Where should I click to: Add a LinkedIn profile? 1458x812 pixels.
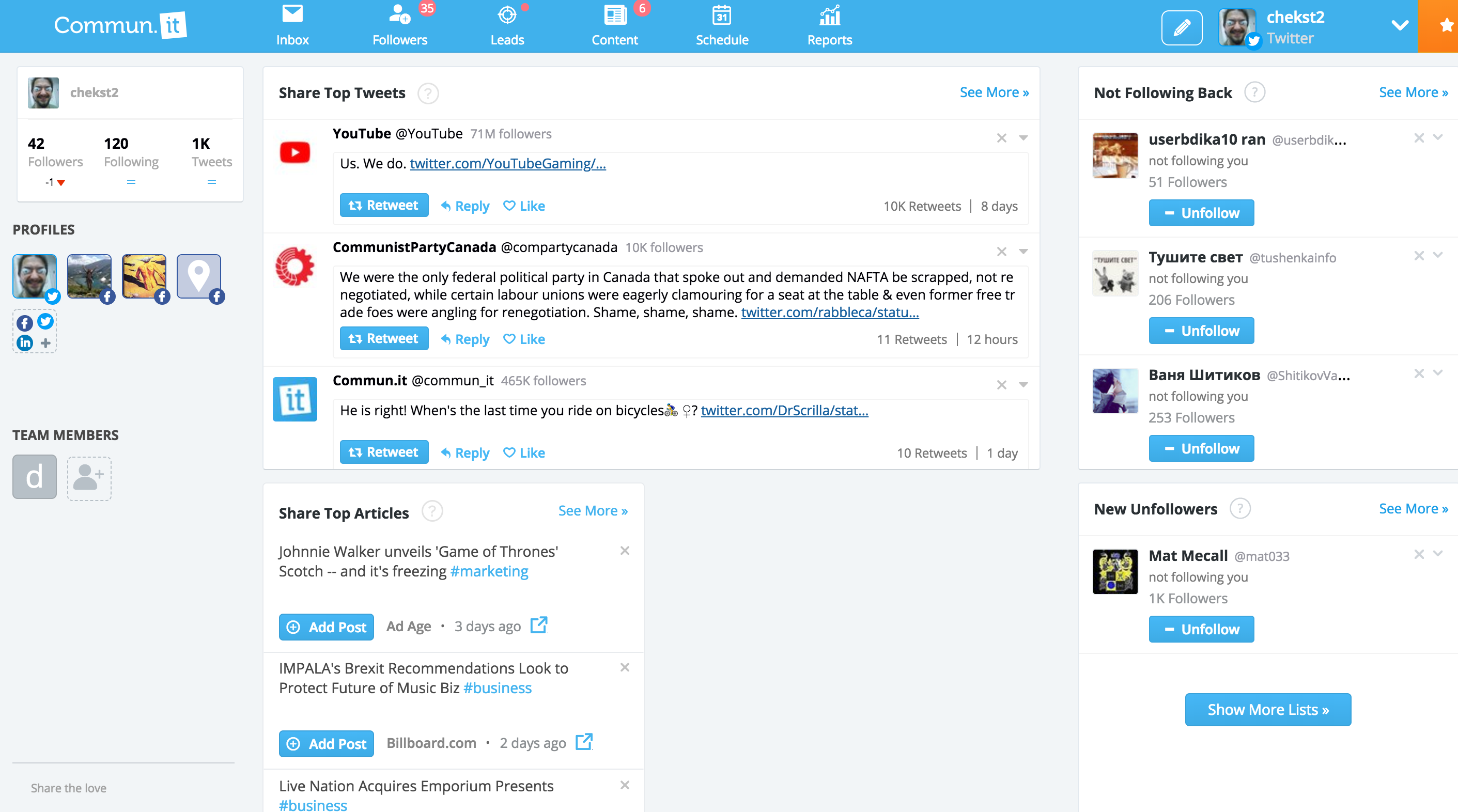pyautogui.click(x=25, y=342)
